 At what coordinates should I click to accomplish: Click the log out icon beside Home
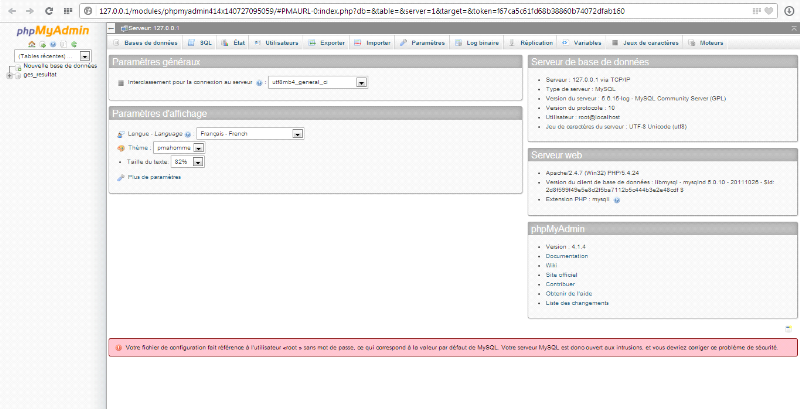pyautogui.click(x=43, y=44)
